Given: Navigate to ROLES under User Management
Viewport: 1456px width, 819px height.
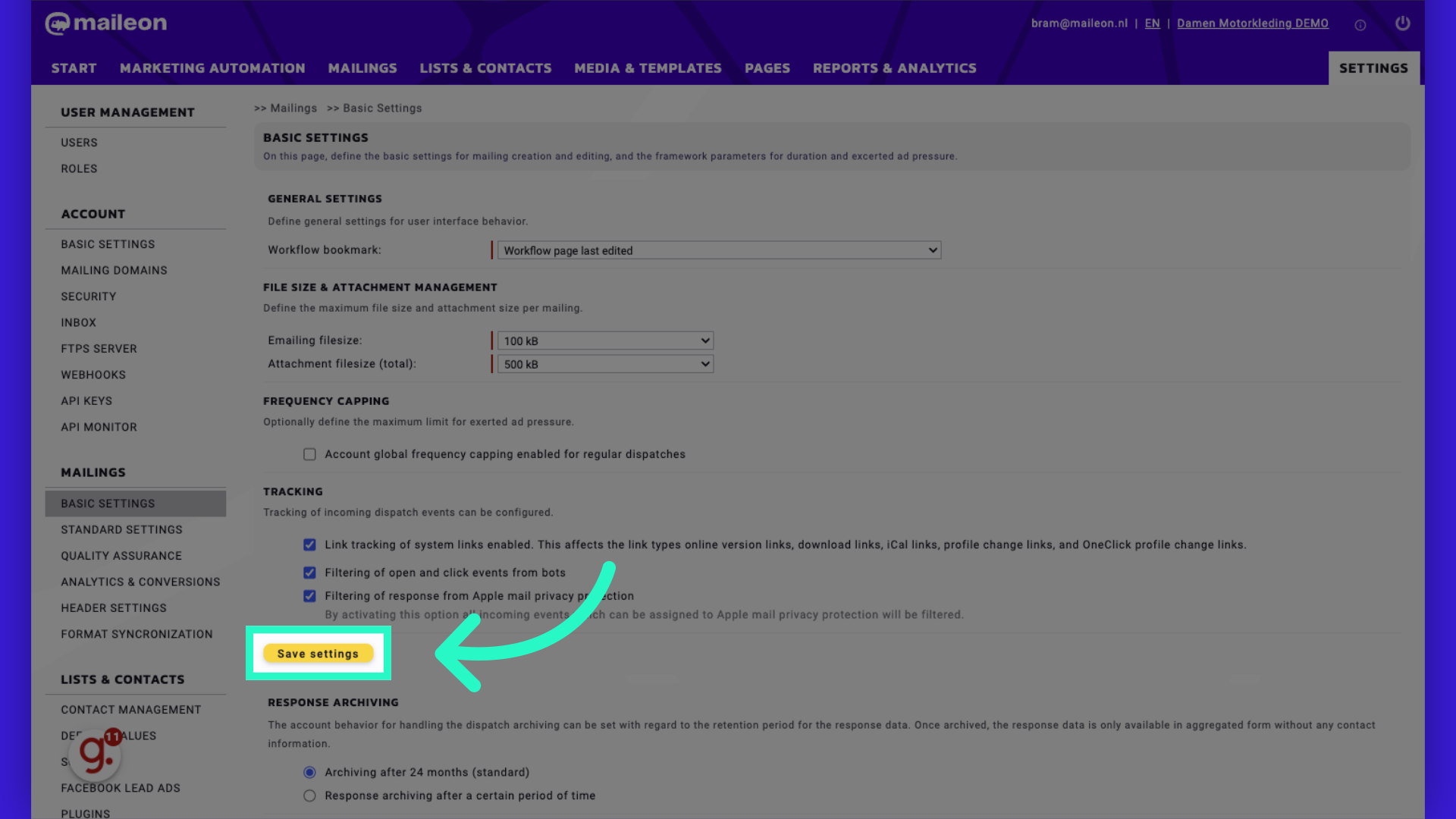Looking at the screenshot, I should pos(78,168).
